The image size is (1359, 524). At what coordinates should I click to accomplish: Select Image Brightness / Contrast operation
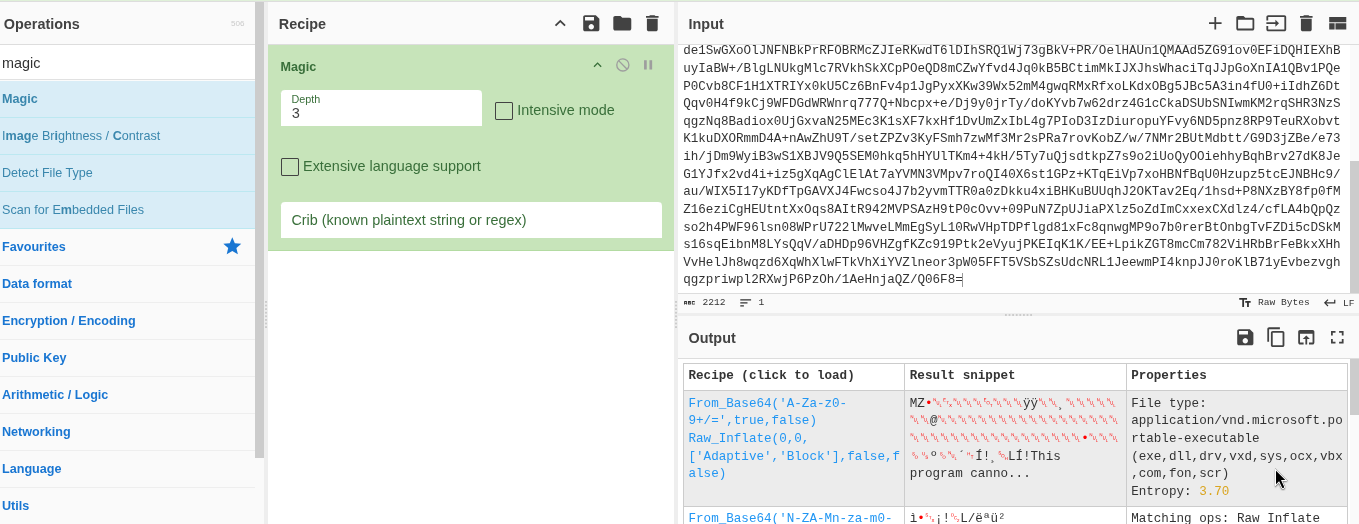(x=127, y=136)
